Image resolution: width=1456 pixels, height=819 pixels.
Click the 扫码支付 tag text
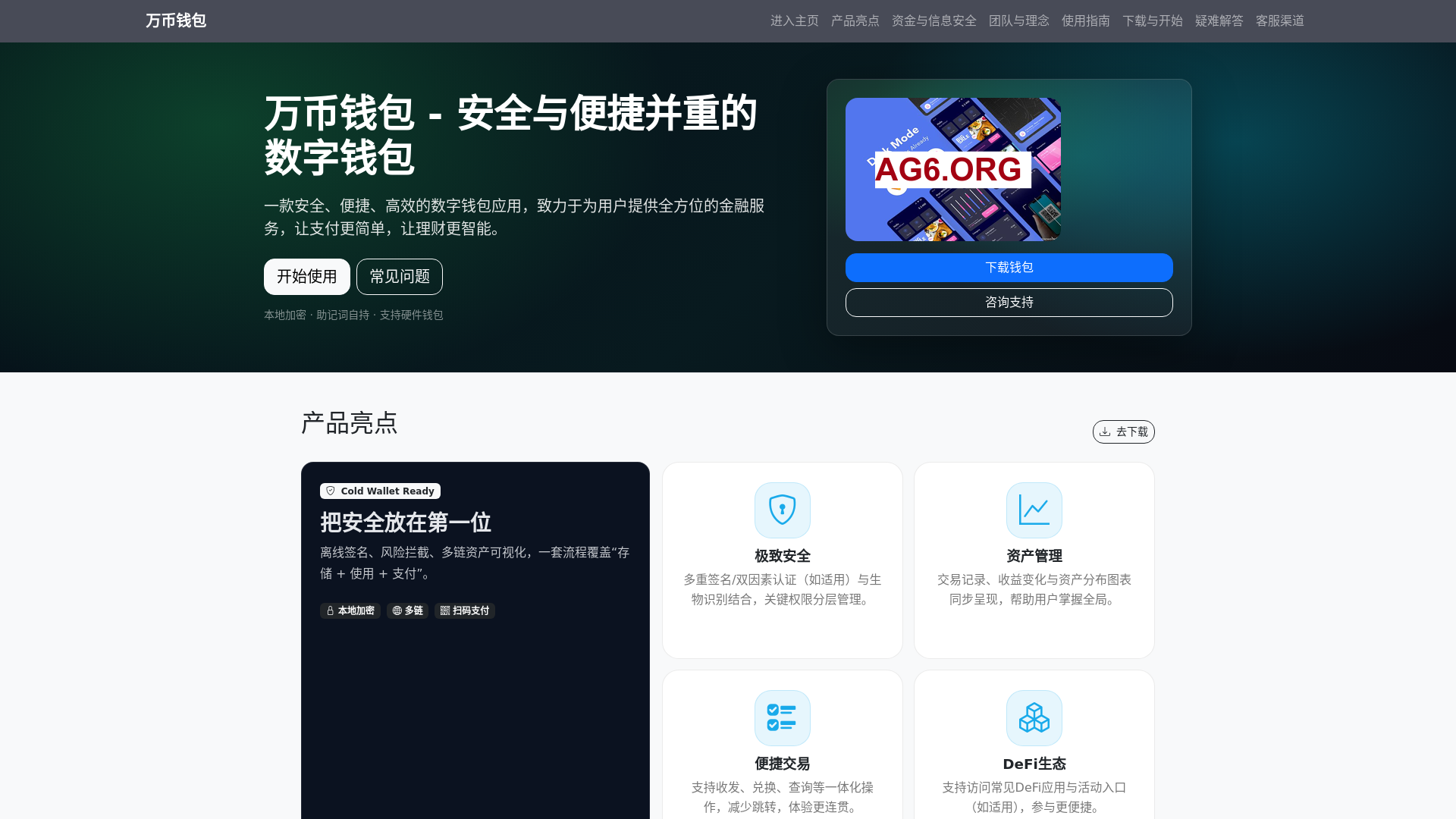471,610
